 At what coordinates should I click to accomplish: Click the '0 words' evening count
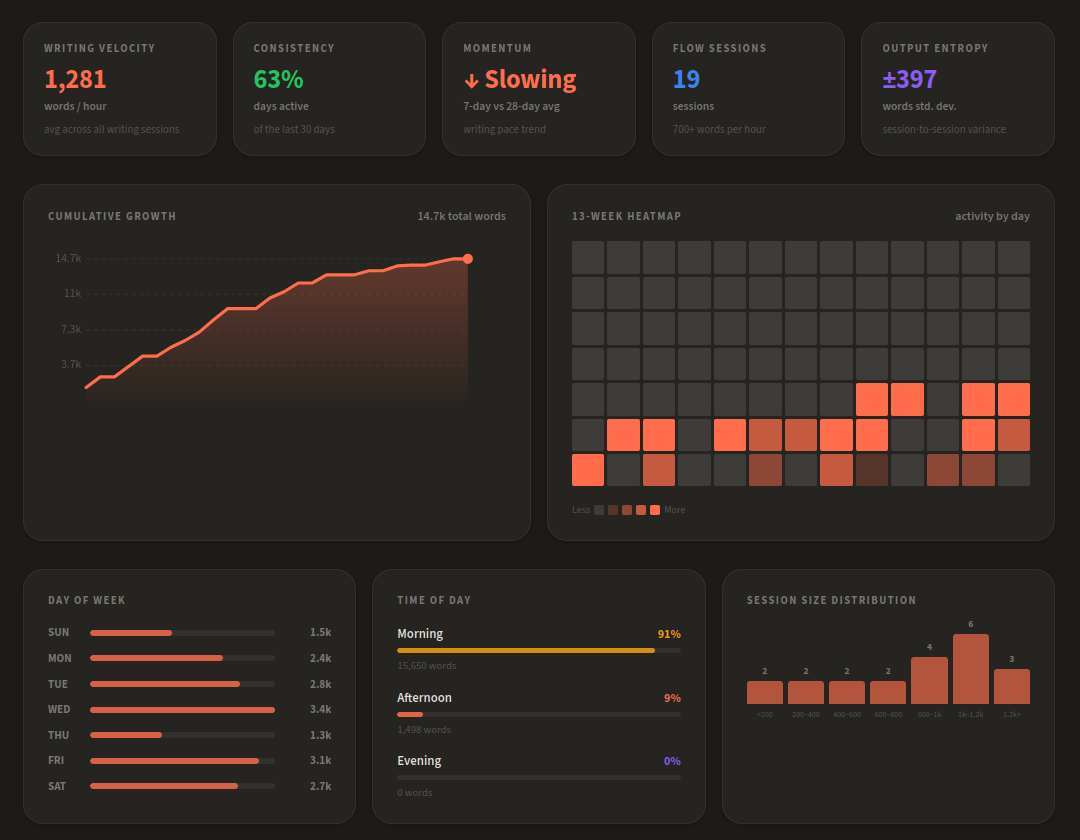(x=415, y=793)
